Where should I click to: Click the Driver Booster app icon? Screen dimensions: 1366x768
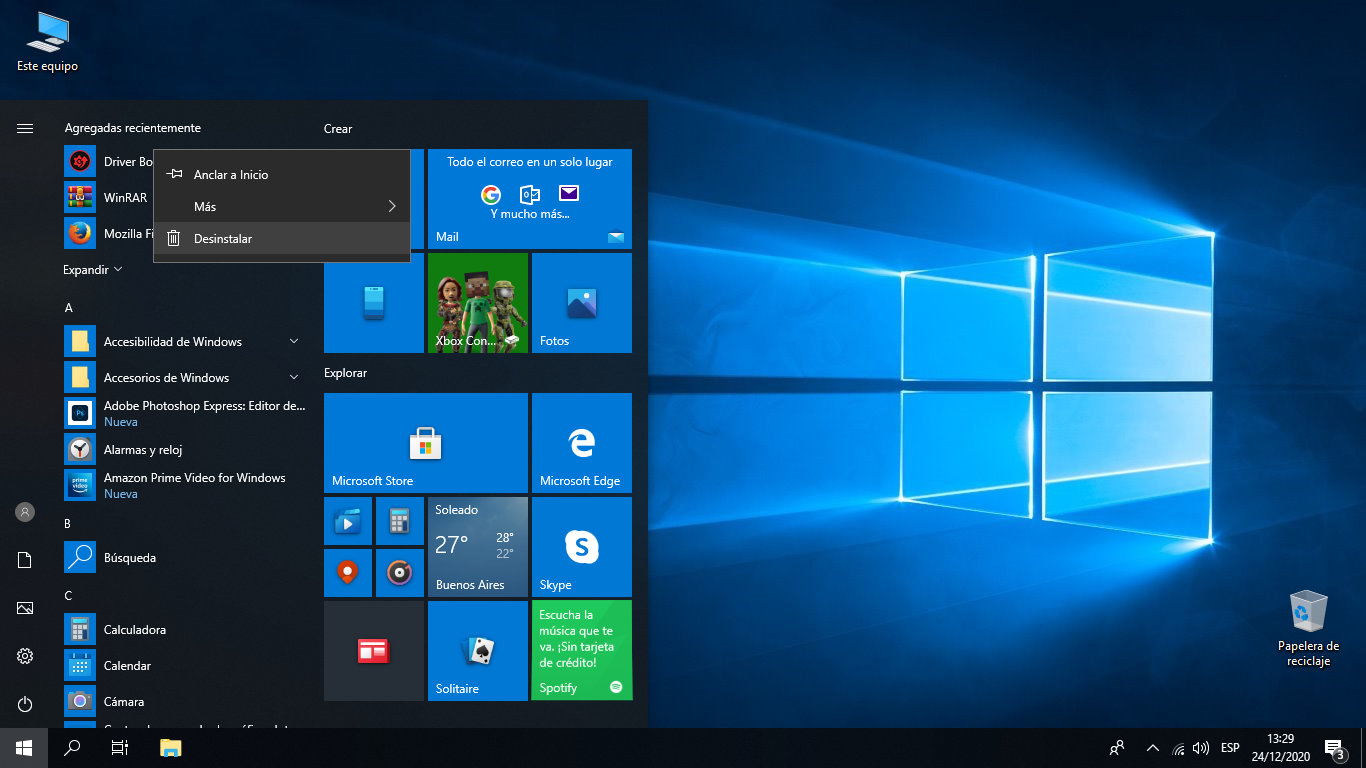(x=80, y=161)
